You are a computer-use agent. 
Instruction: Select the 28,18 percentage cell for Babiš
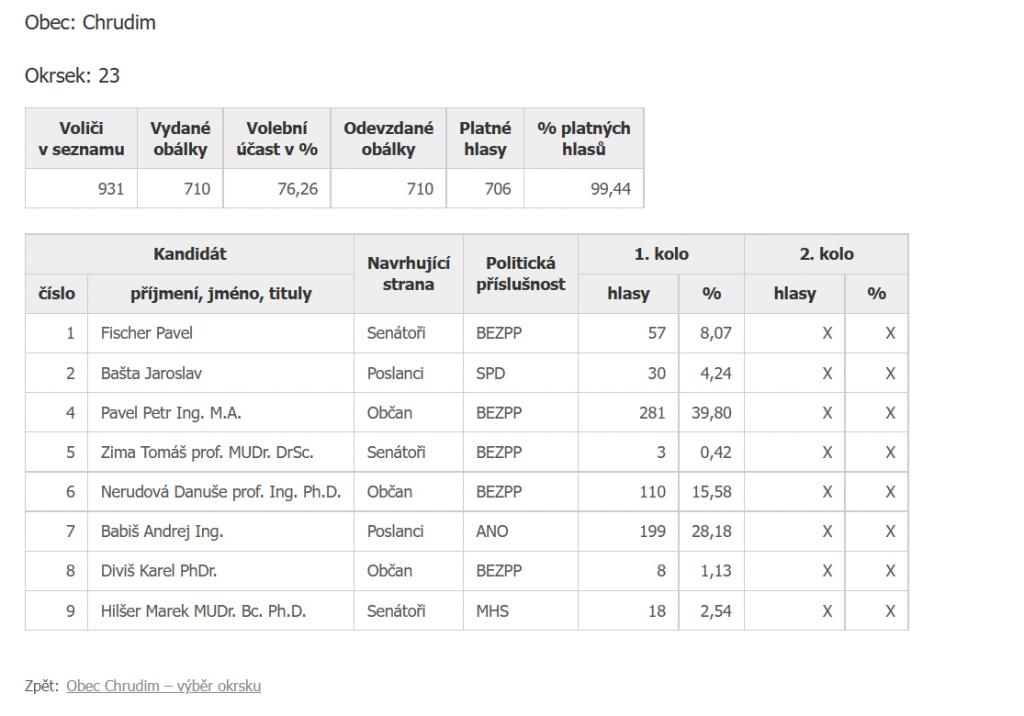(x=711, y=531)
